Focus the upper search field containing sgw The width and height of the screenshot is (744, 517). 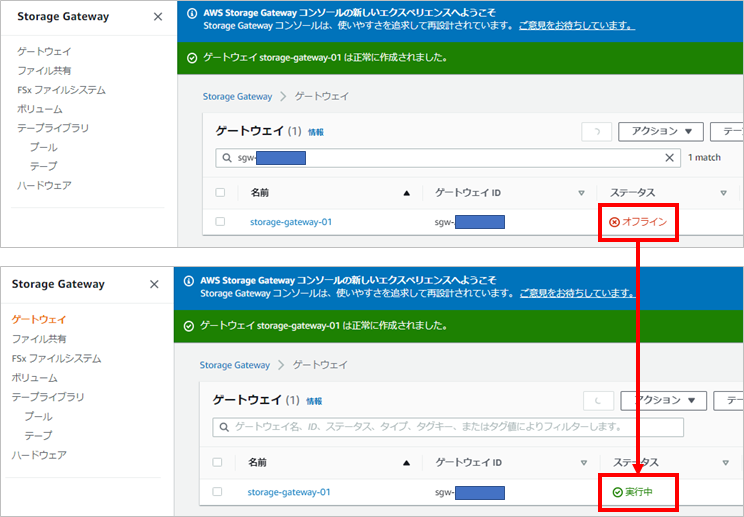(448, 157)
